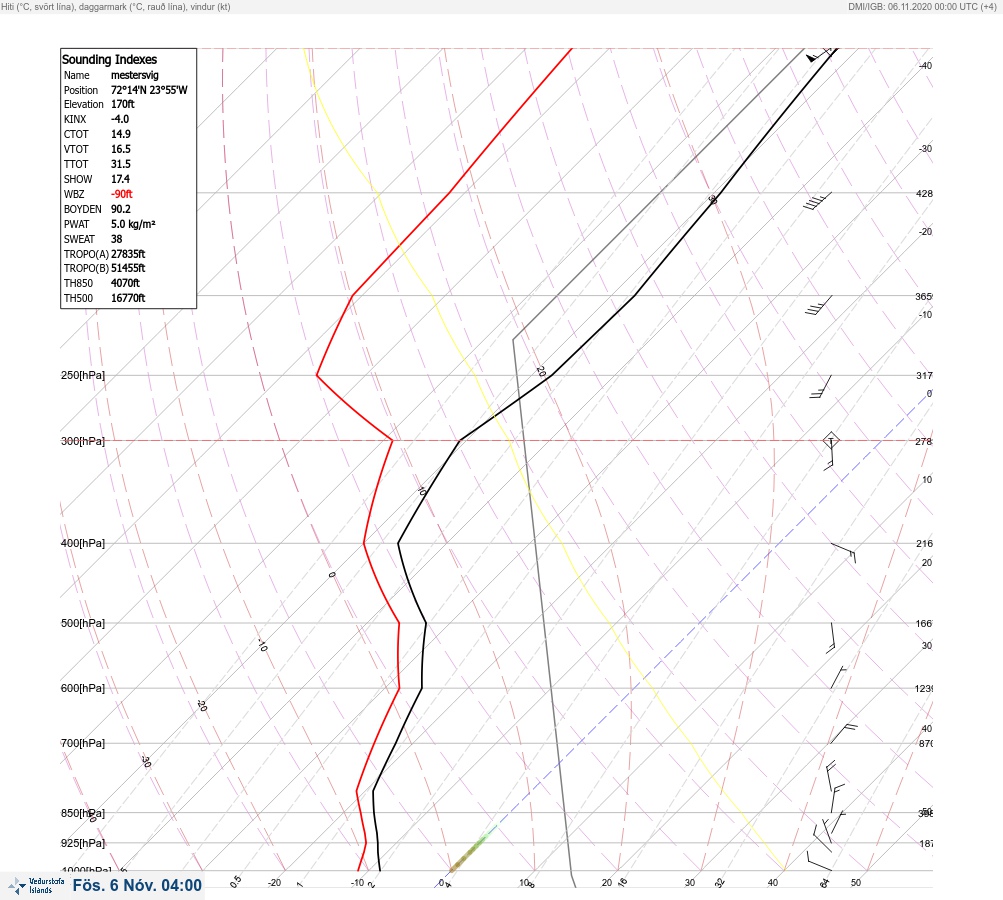Click the SHOW value 17.4
Image resolution: width=1003 pixels, height=900 pixels.
[x=120, y=179]
